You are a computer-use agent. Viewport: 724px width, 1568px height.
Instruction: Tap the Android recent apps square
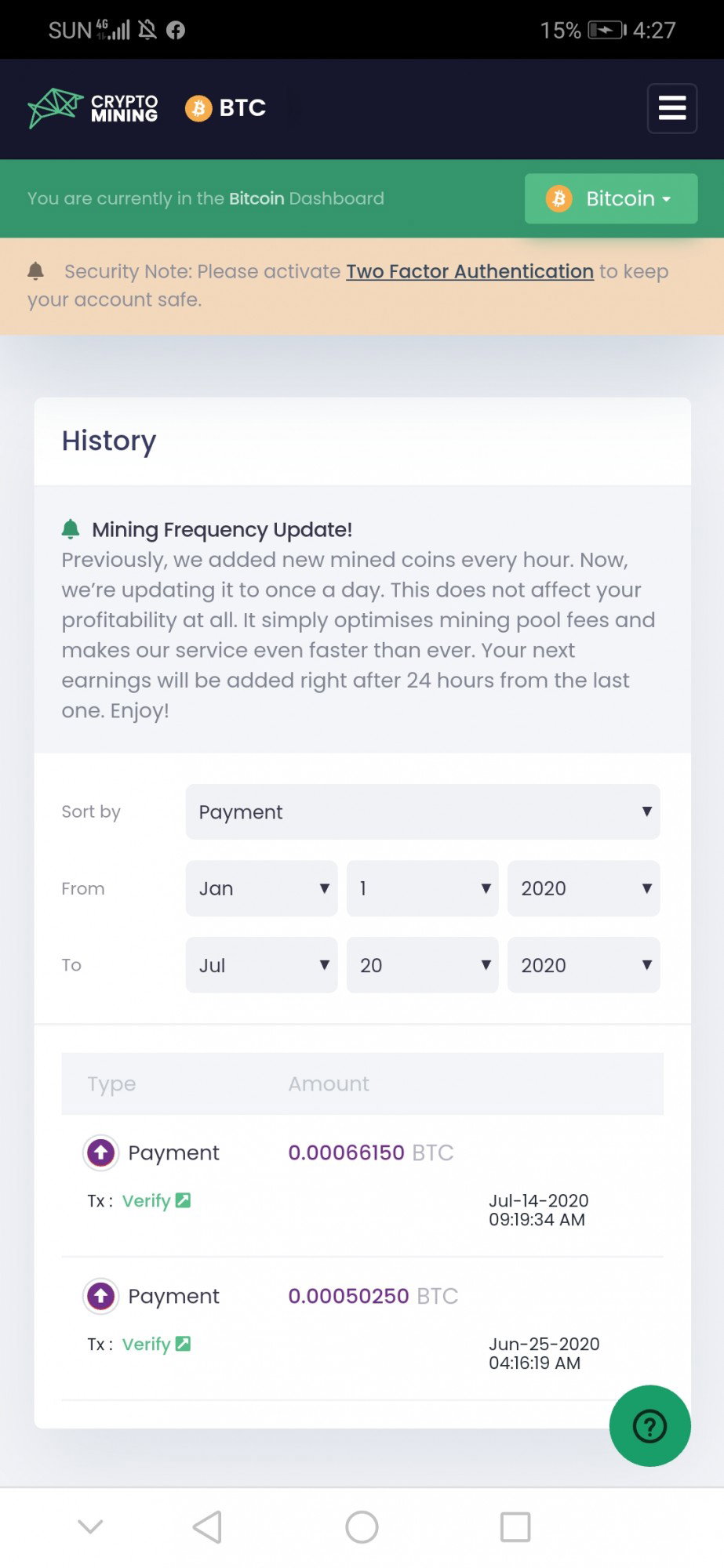coord(515,1526)
